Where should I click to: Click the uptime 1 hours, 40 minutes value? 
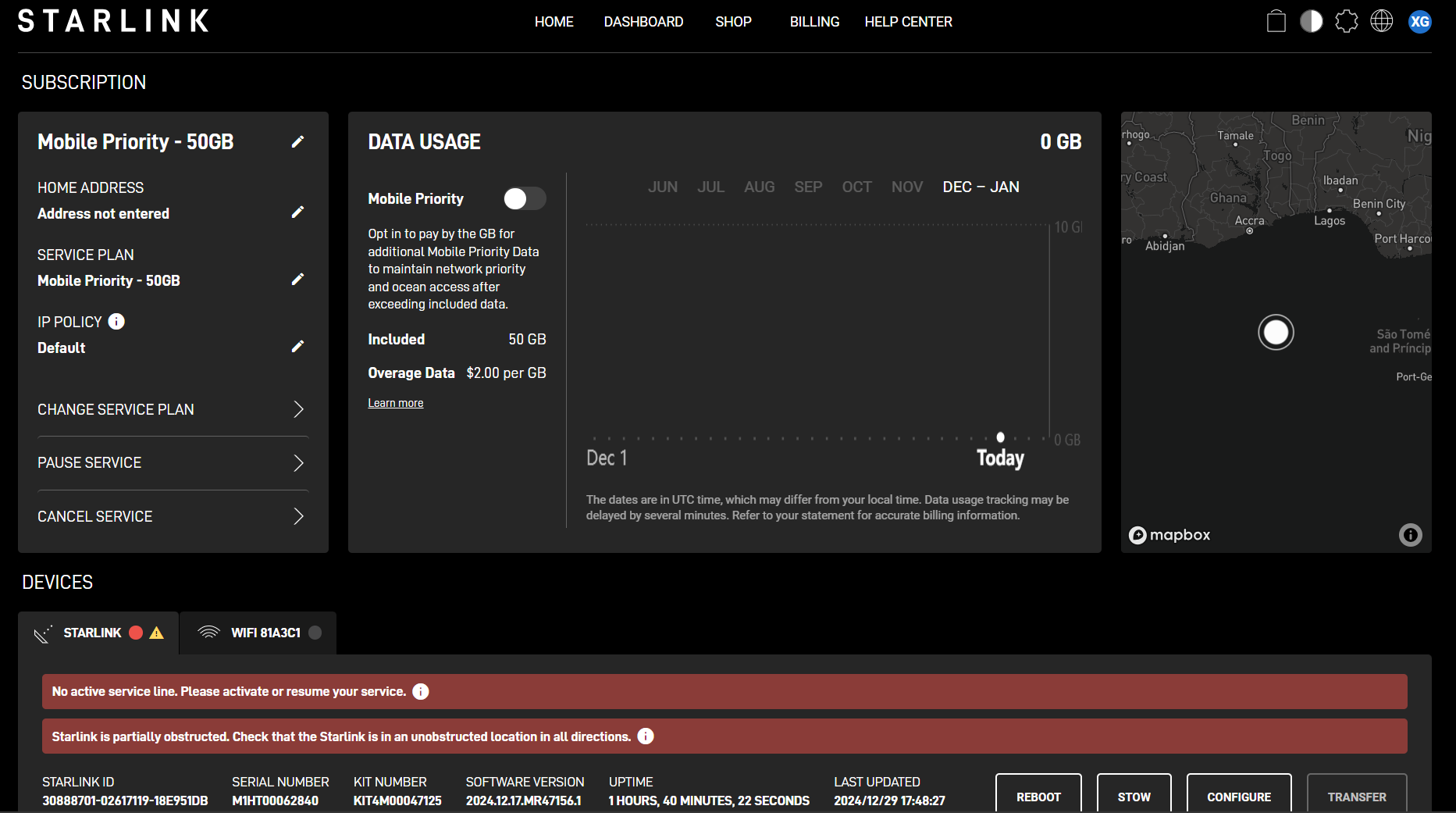point(709,801)
